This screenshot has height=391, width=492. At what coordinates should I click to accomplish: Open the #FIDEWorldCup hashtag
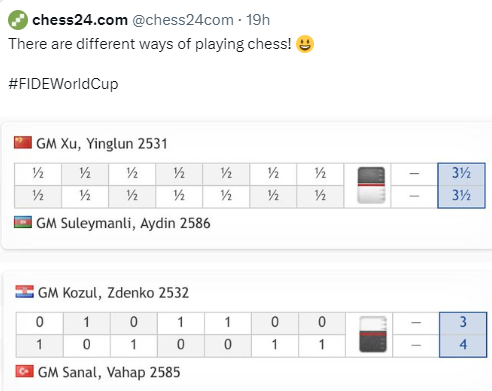coord(63,84)
